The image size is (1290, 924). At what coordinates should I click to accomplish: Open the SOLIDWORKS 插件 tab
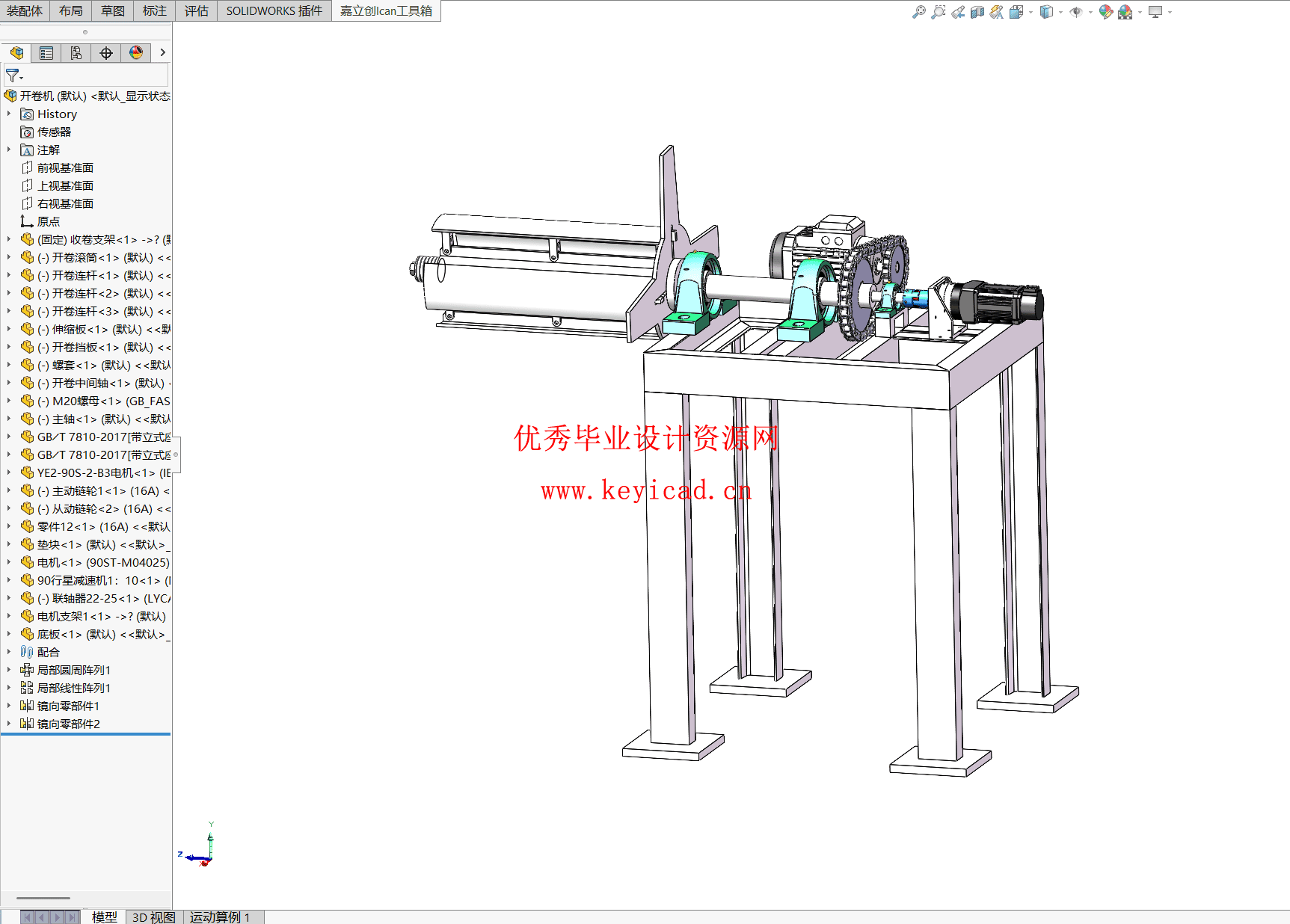click(274, 10)
